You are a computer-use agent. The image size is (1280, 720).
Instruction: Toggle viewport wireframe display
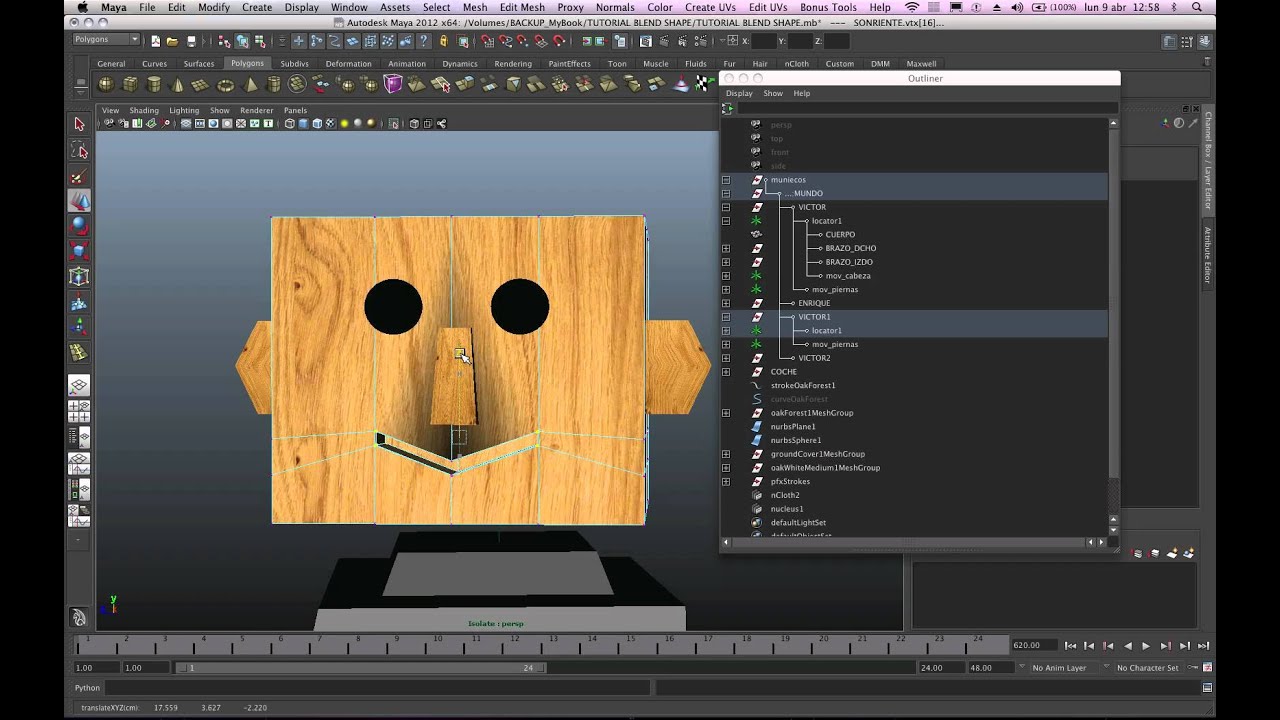click(289, 124)
